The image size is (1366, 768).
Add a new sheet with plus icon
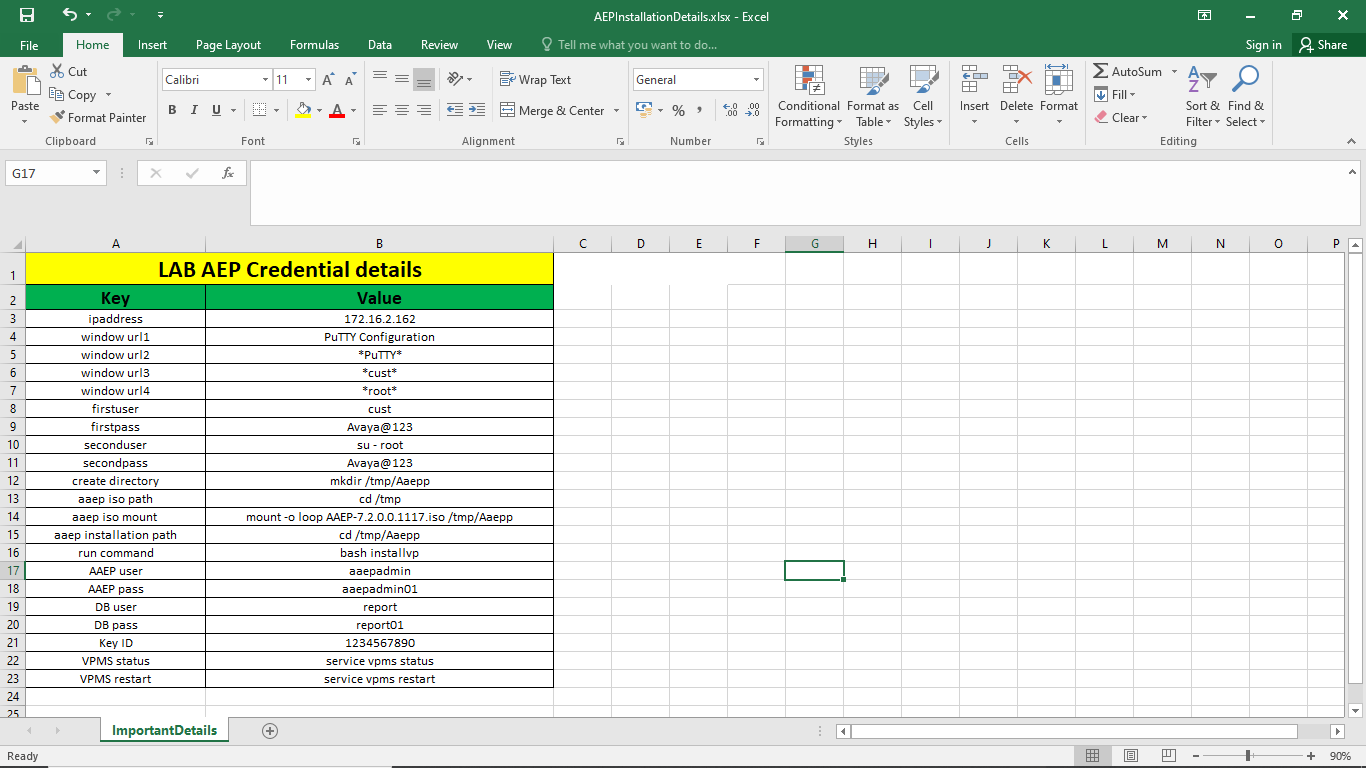[x=269, y=731]
